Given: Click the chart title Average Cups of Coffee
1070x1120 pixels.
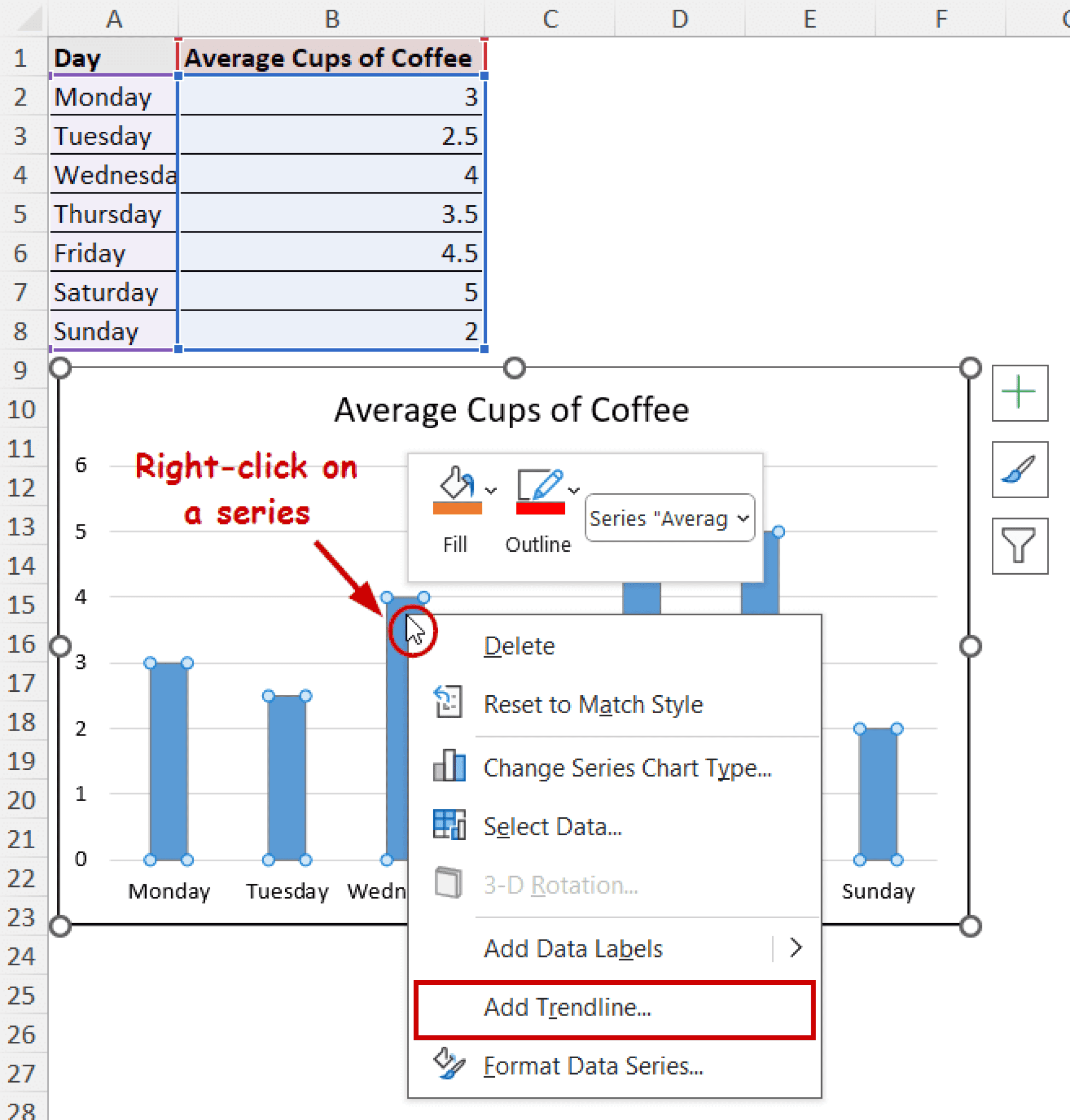Looking at the screenshot, I should (511, 409).
